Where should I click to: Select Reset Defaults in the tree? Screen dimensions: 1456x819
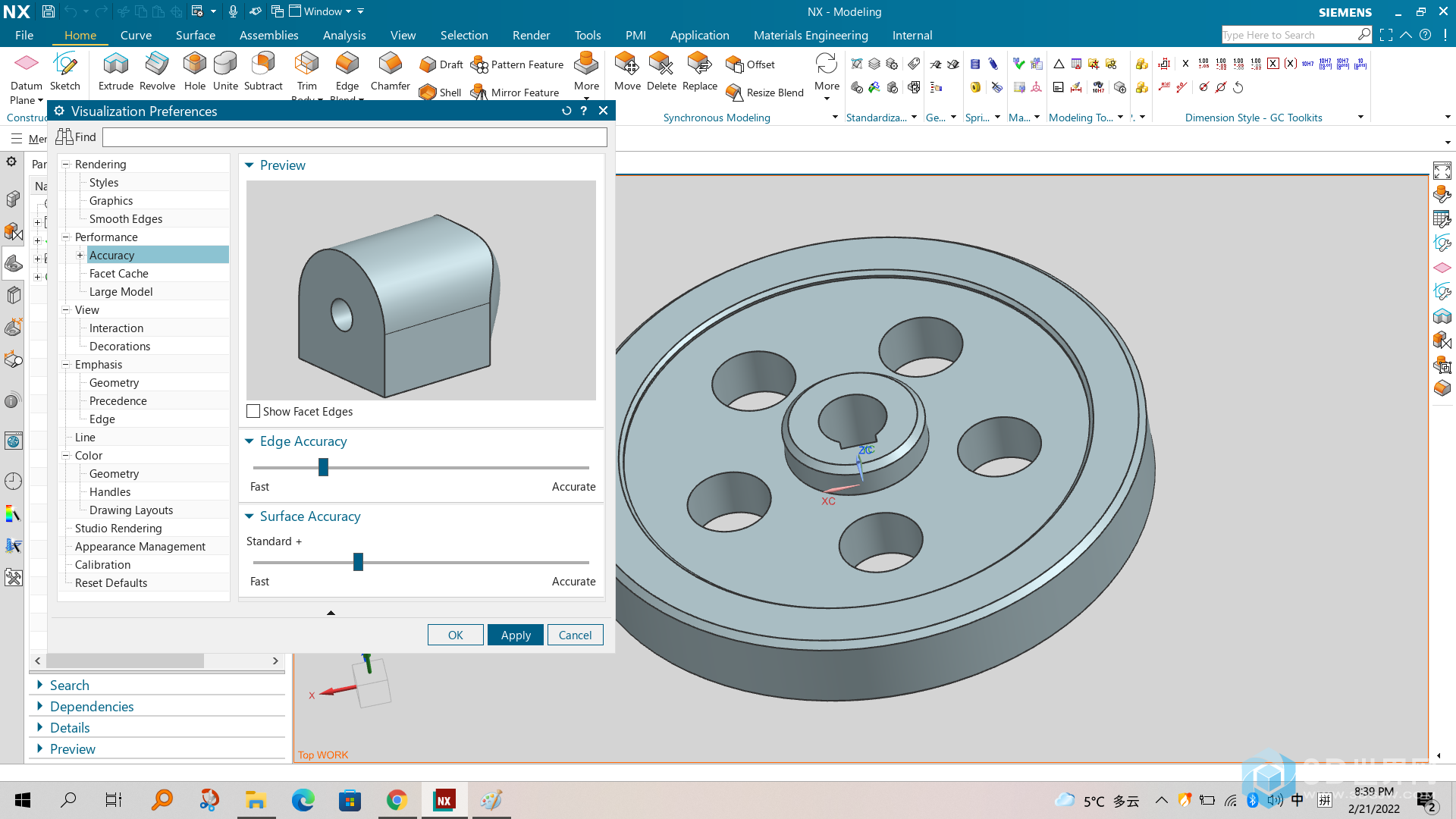coord(111,582)
